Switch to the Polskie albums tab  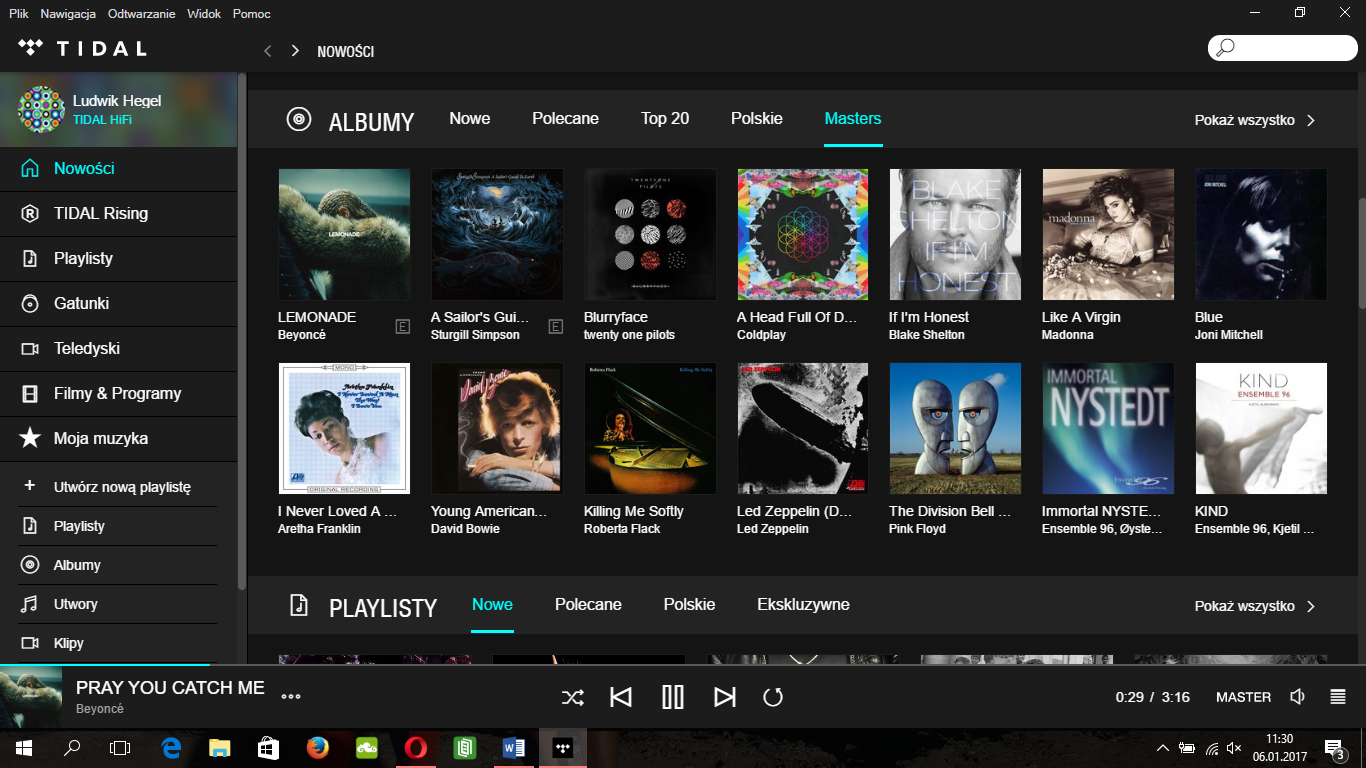coord(757,118)
